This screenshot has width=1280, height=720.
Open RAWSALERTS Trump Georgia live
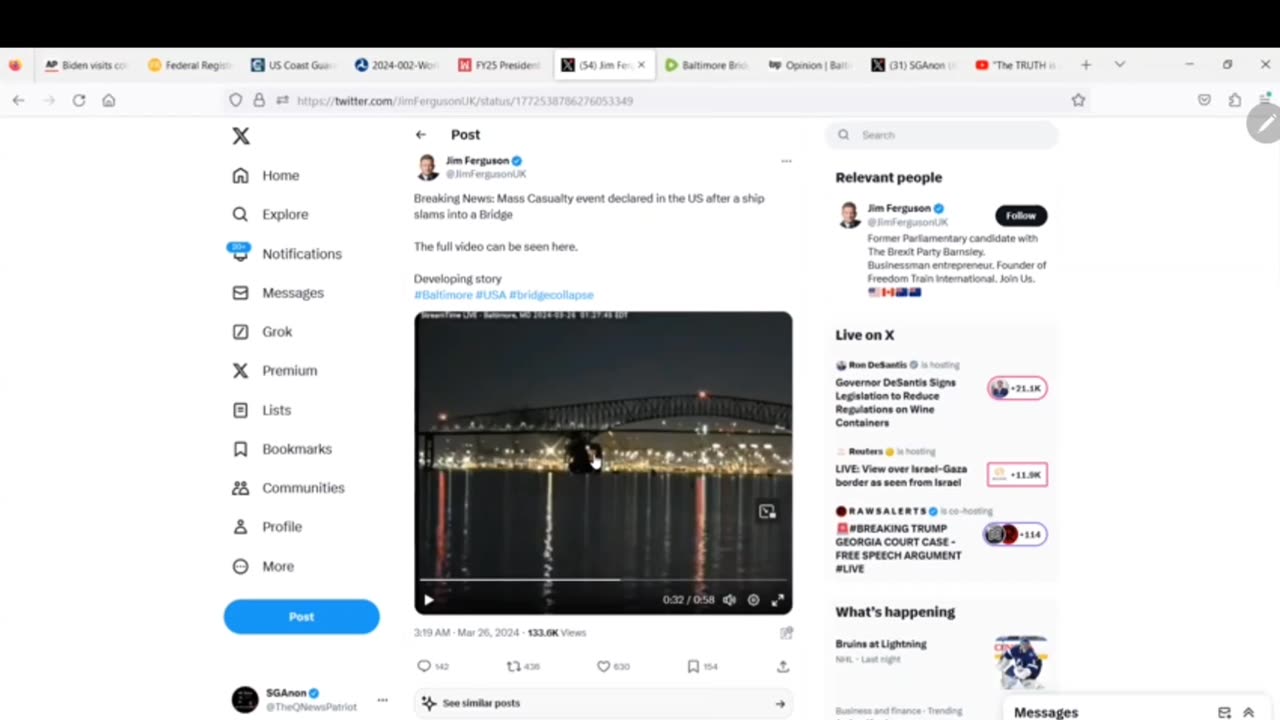click(941, 540)
